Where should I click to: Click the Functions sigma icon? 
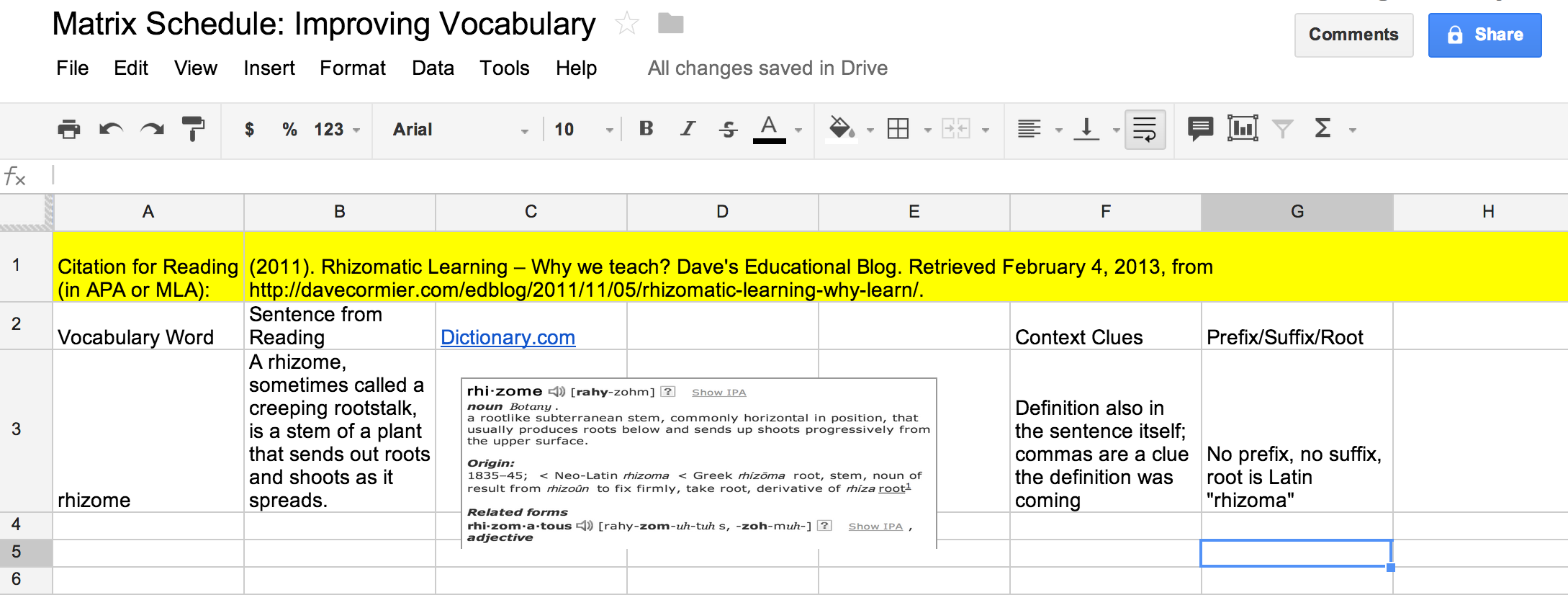[1323, 128]
